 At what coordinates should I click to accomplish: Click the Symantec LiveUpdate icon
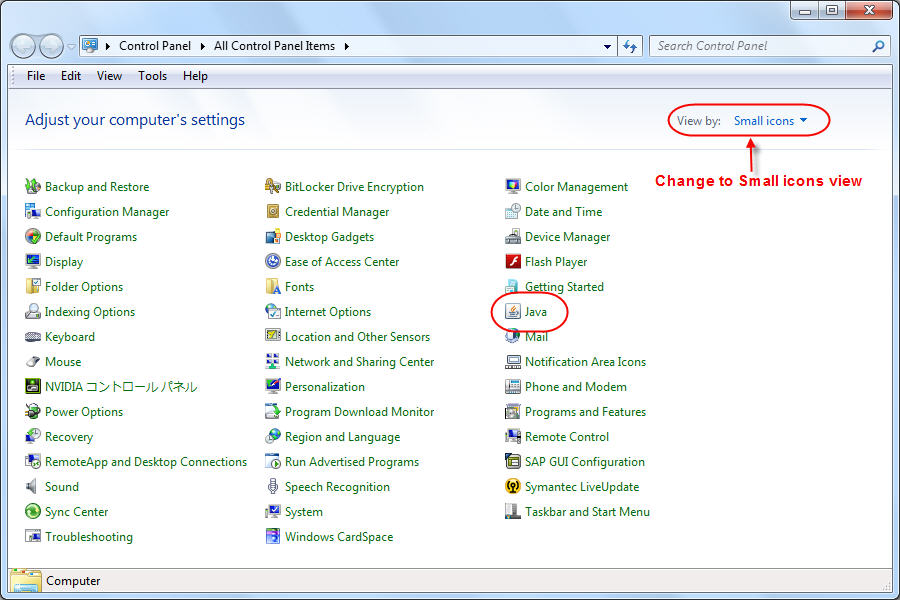click(513, 486)
